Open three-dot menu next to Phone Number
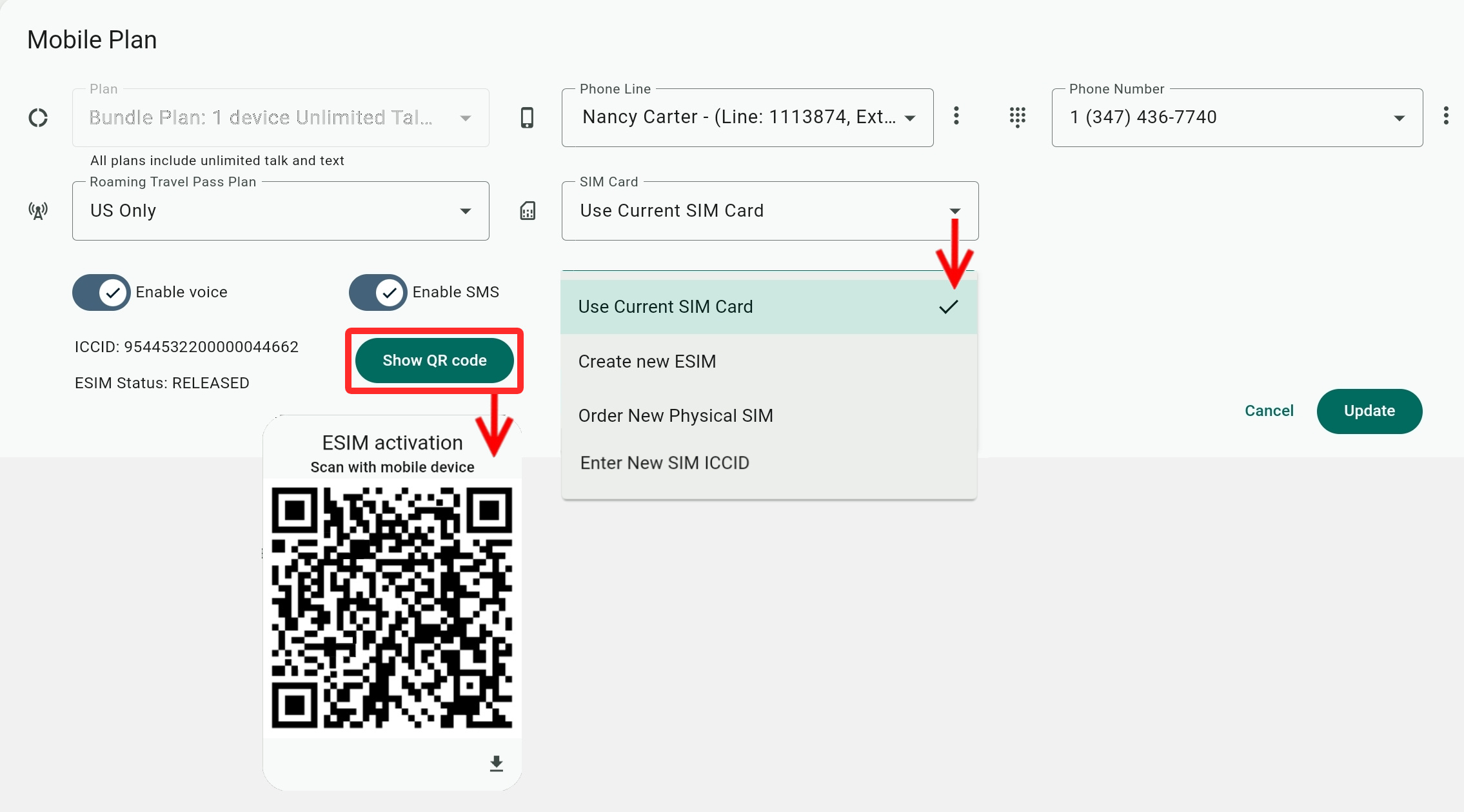This screenshot has width=1464, height=812. [x=1446, y=116]
